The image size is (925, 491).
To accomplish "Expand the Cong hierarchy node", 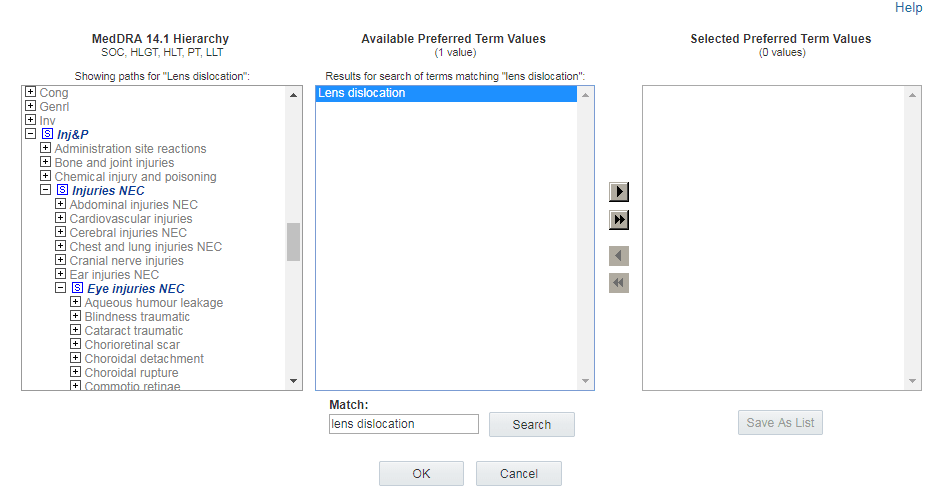I will [31, 92].
